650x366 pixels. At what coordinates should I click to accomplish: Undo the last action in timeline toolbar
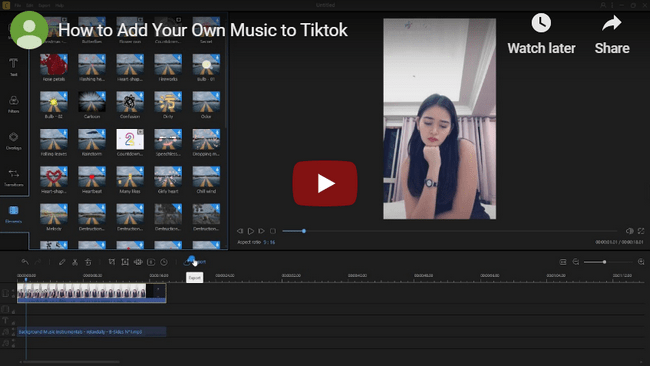coord(25,262)
